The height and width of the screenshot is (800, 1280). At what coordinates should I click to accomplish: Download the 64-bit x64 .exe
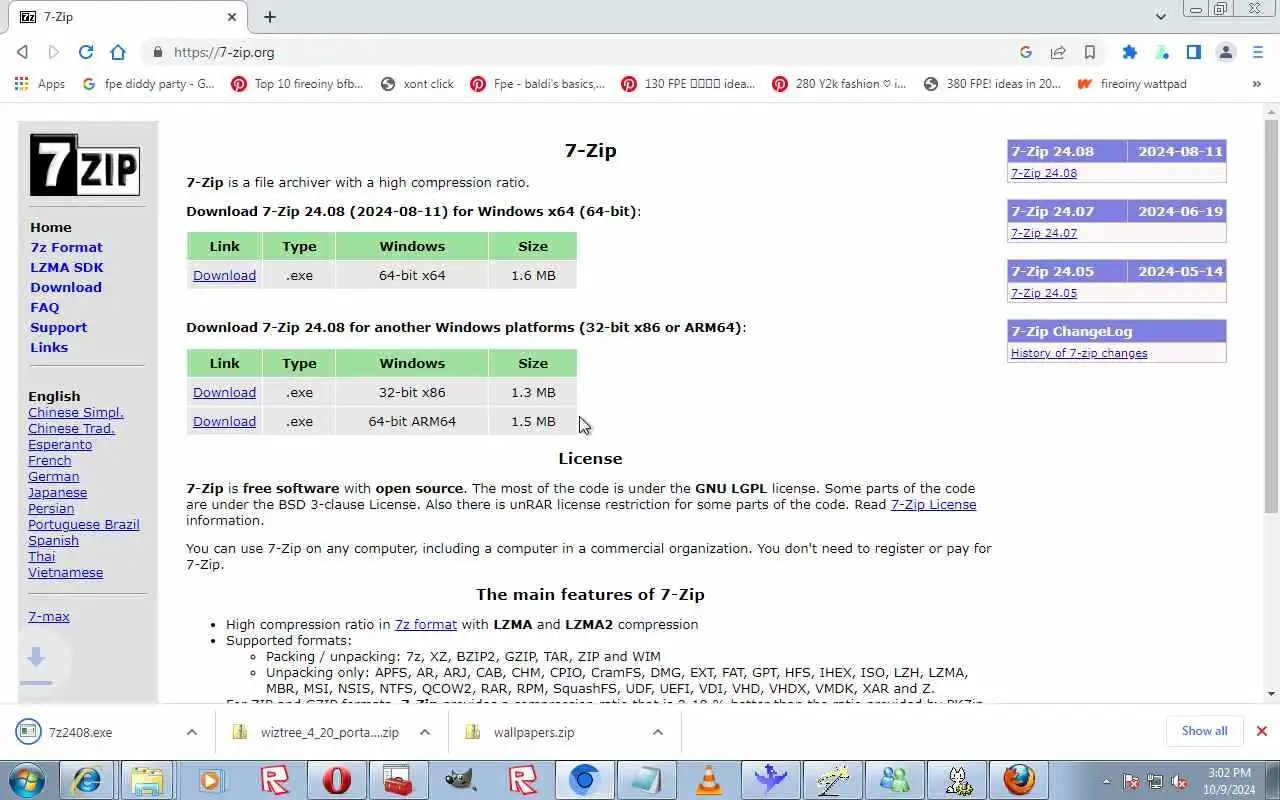224,275
